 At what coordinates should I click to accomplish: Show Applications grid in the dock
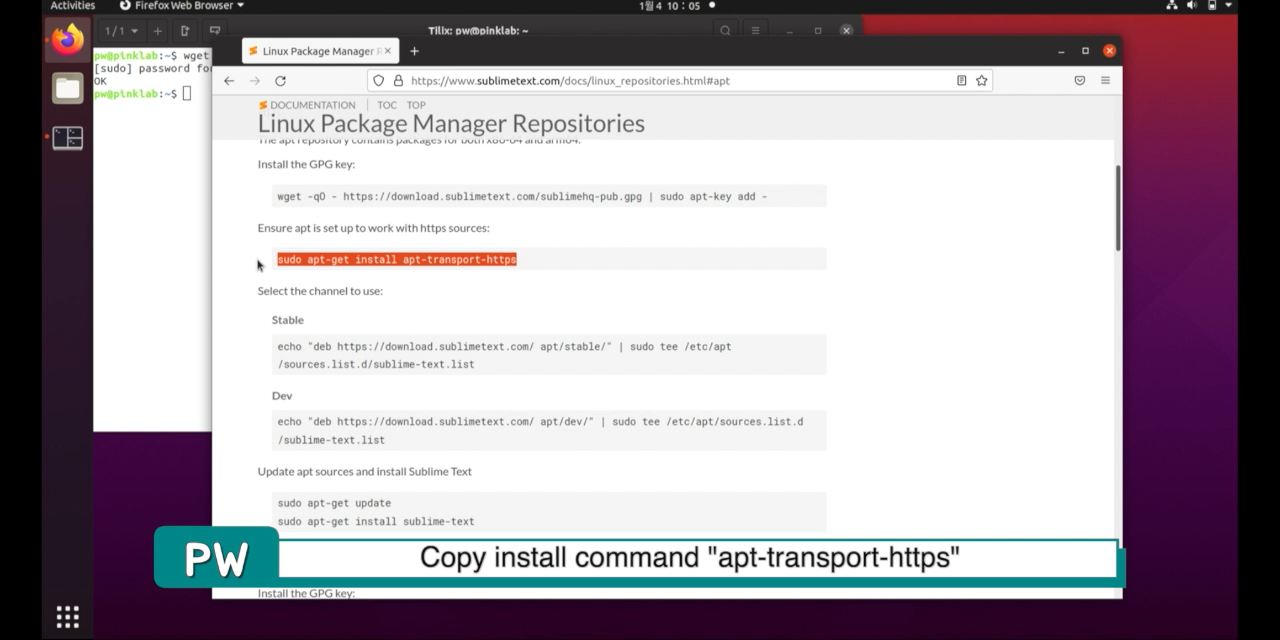(x=68, y=617)
